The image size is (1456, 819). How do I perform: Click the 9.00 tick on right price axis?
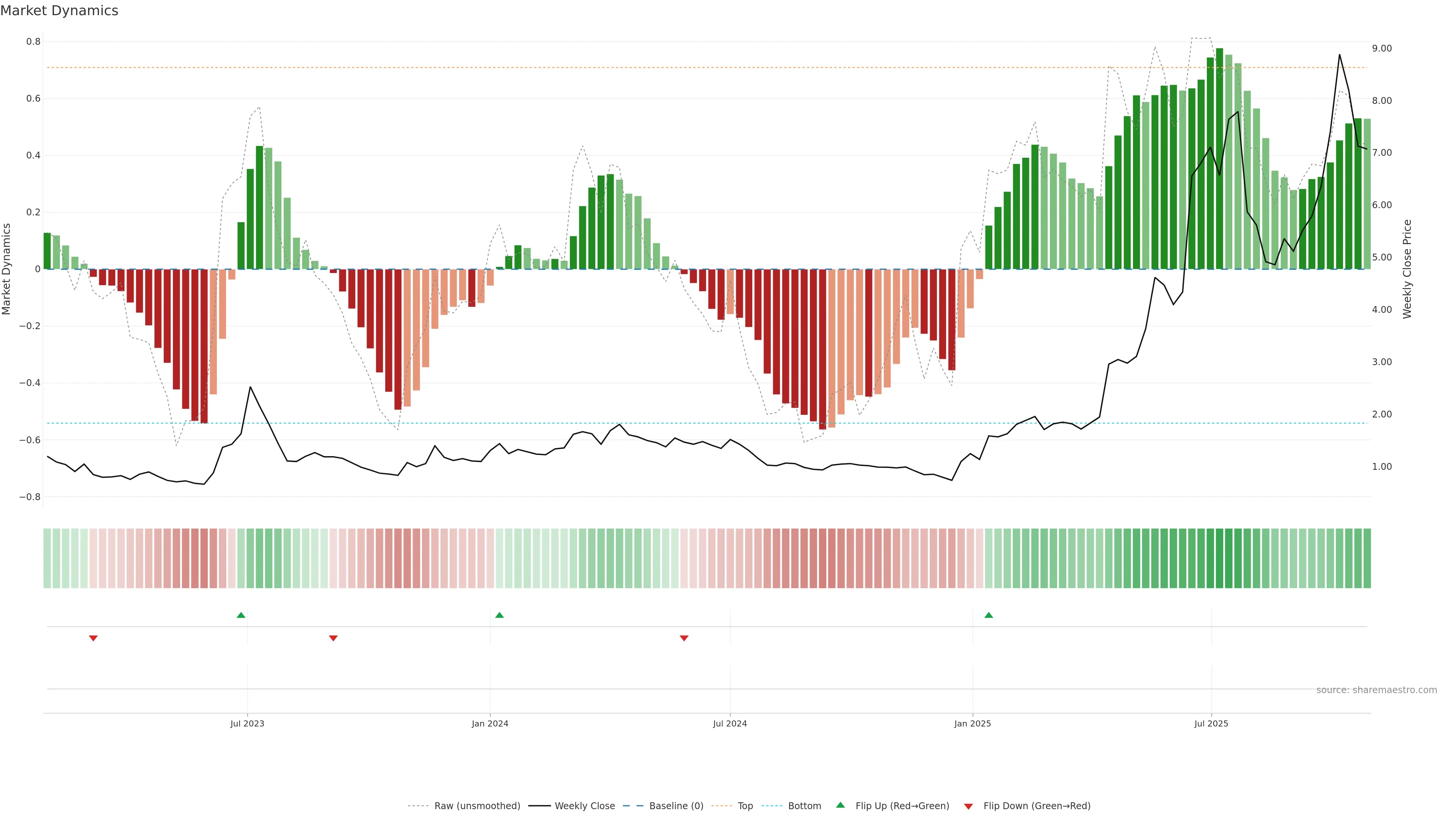point(1381,49)
